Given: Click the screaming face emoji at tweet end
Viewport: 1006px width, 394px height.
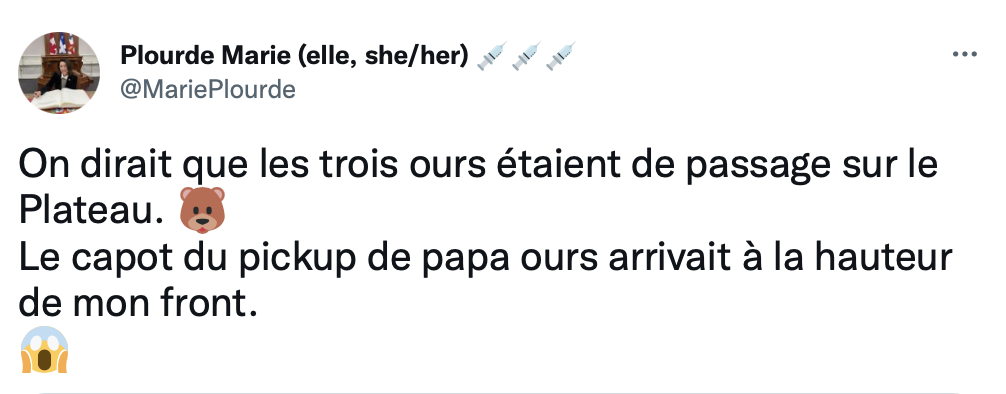Looking at the screenshot, I should [44, 350].
